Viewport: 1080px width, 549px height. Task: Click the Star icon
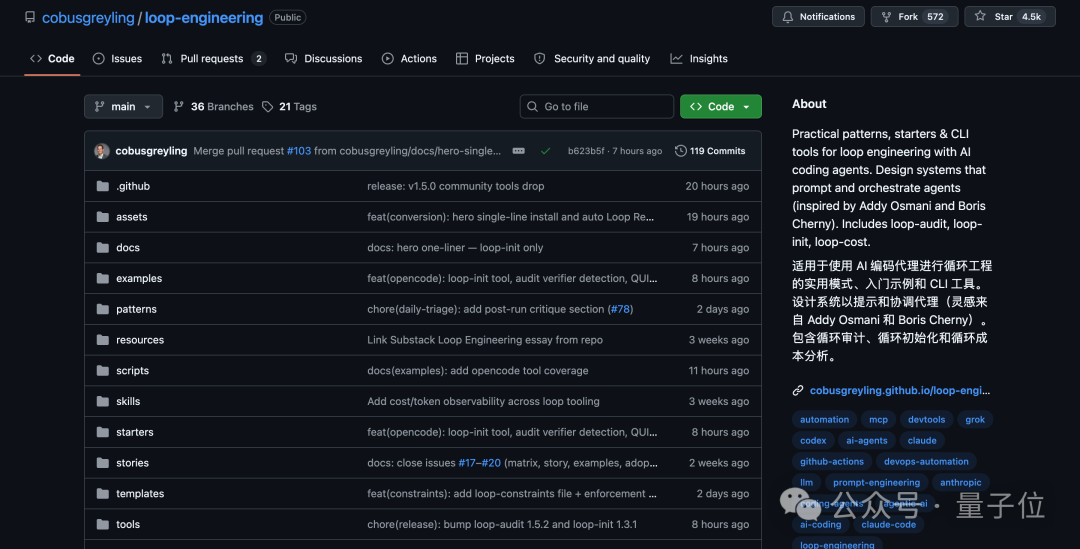point(980,16)
